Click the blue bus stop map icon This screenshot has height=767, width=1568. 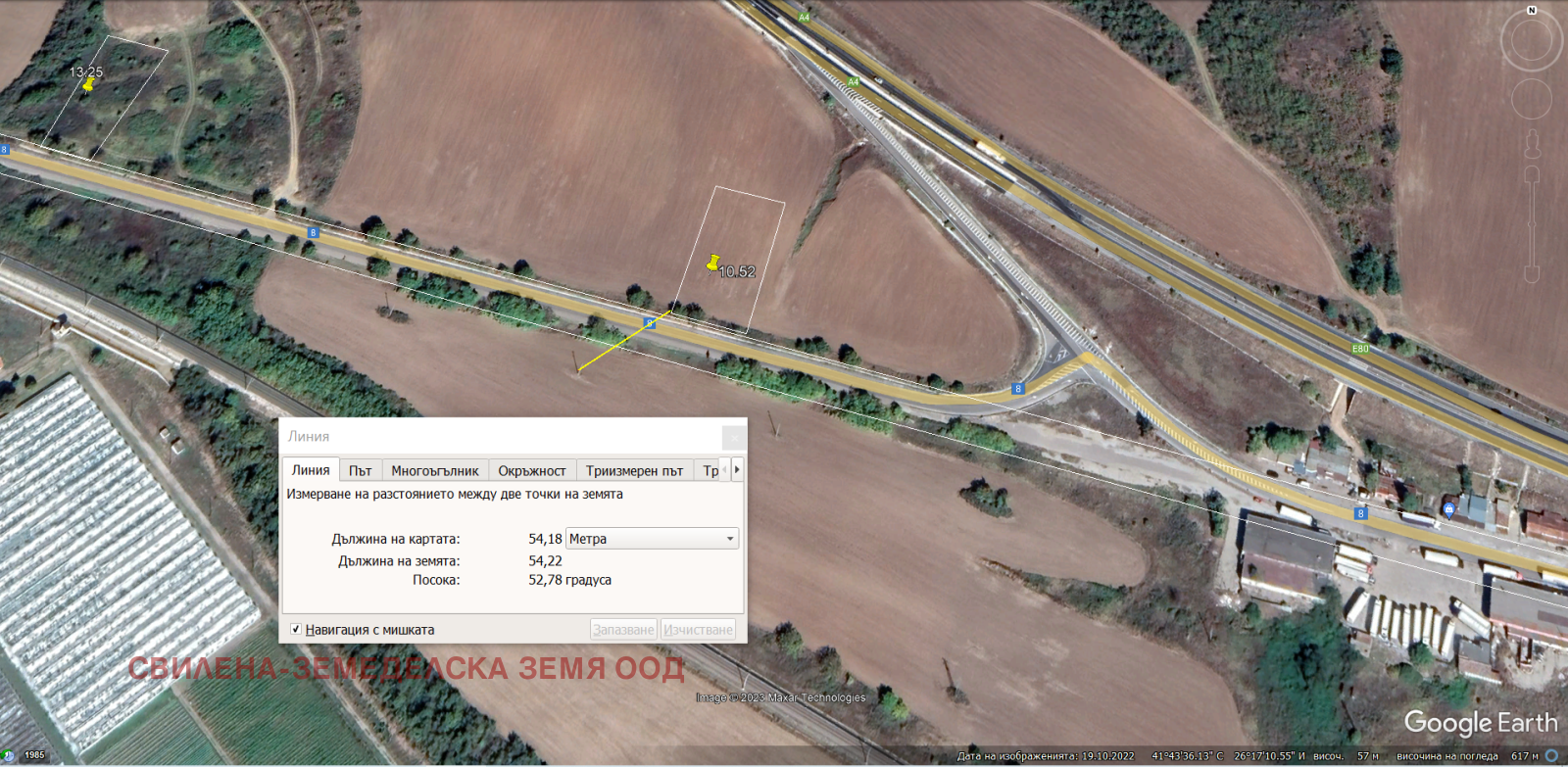pyautogui.click(x=1448, y=508)
